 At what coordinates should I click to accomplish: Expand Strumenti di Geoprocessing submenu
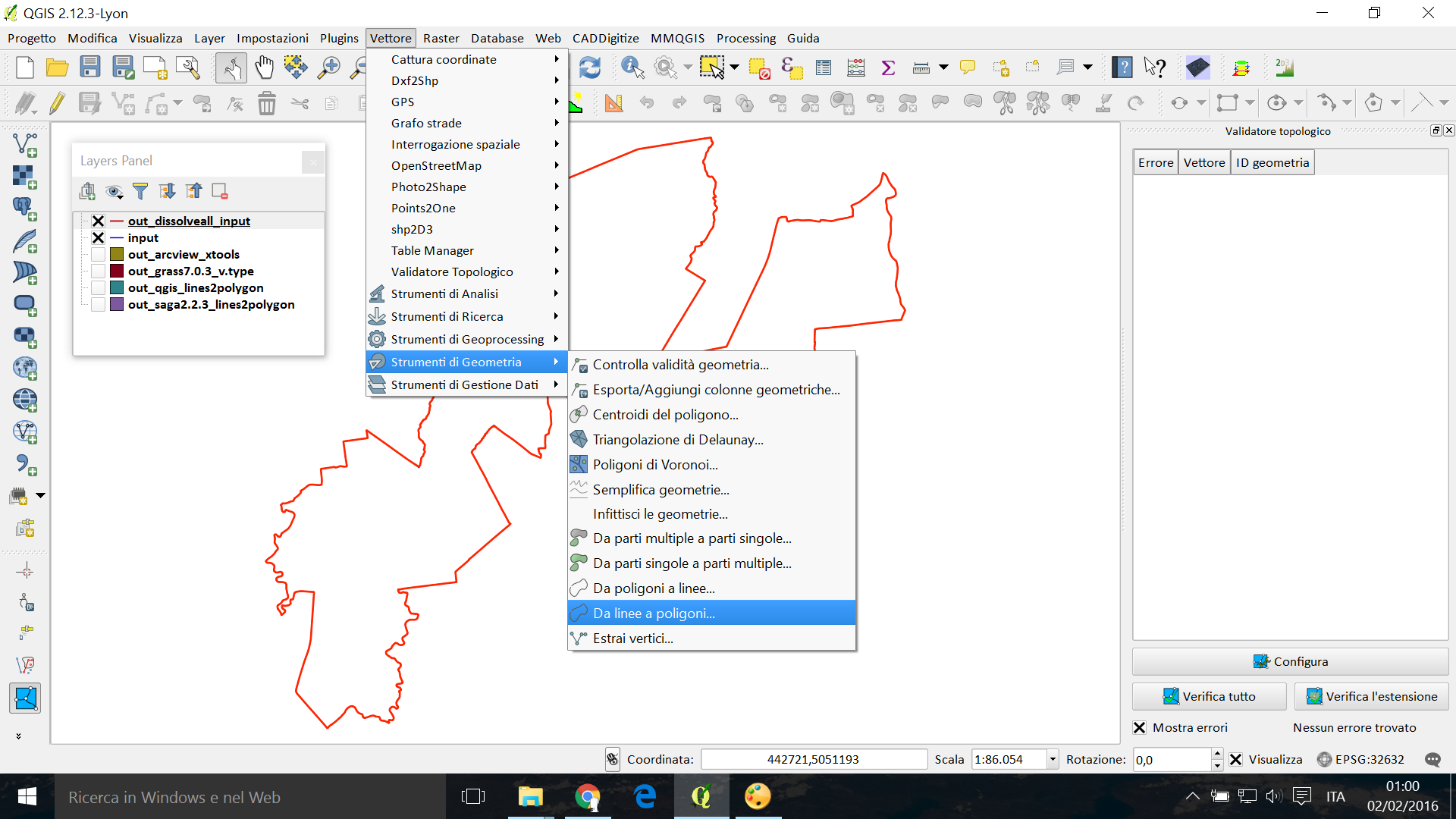click(467, 339)
